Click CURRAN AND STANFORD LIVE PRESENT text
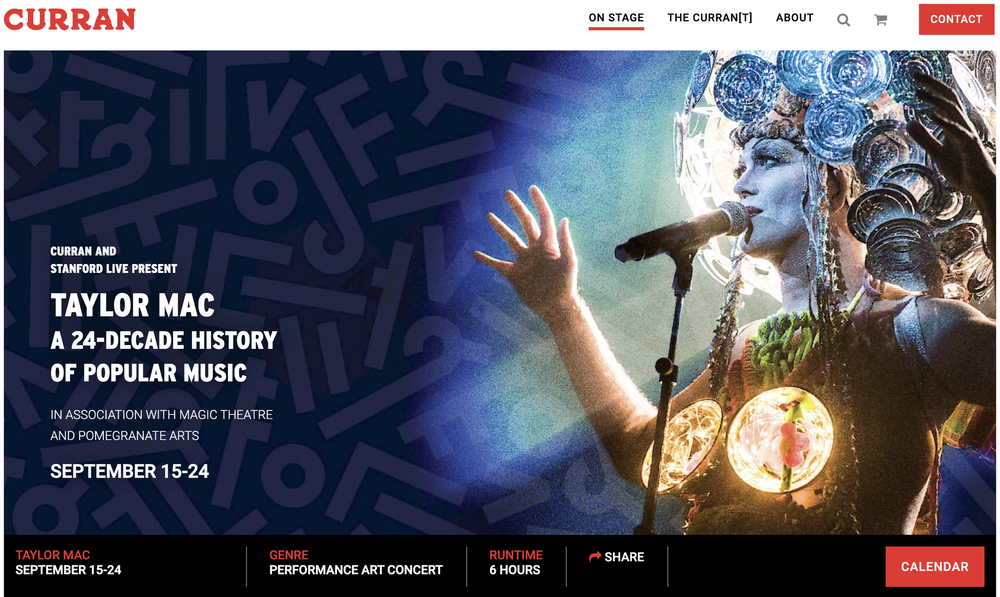 [114, 260]
